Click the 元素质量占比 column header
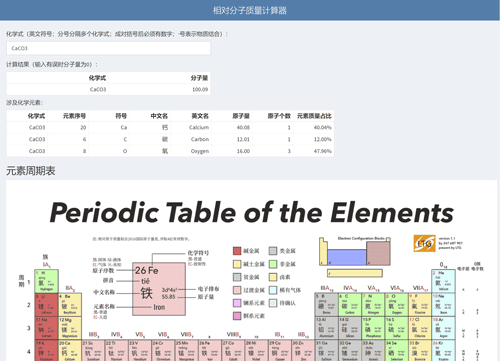 tap(314, 116)
